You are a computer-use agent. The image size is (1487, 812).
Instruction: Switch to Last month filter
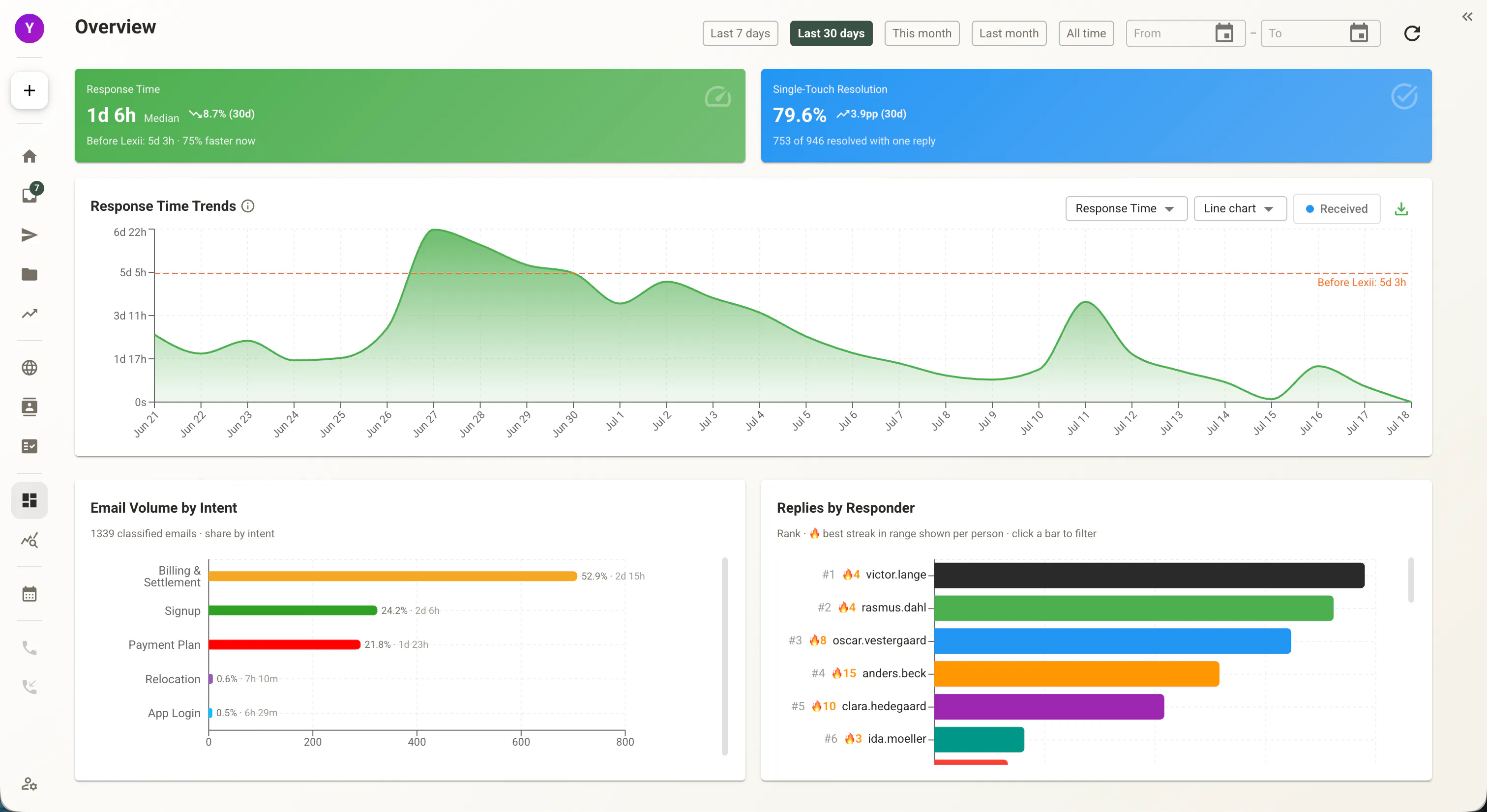(1009, 33)
